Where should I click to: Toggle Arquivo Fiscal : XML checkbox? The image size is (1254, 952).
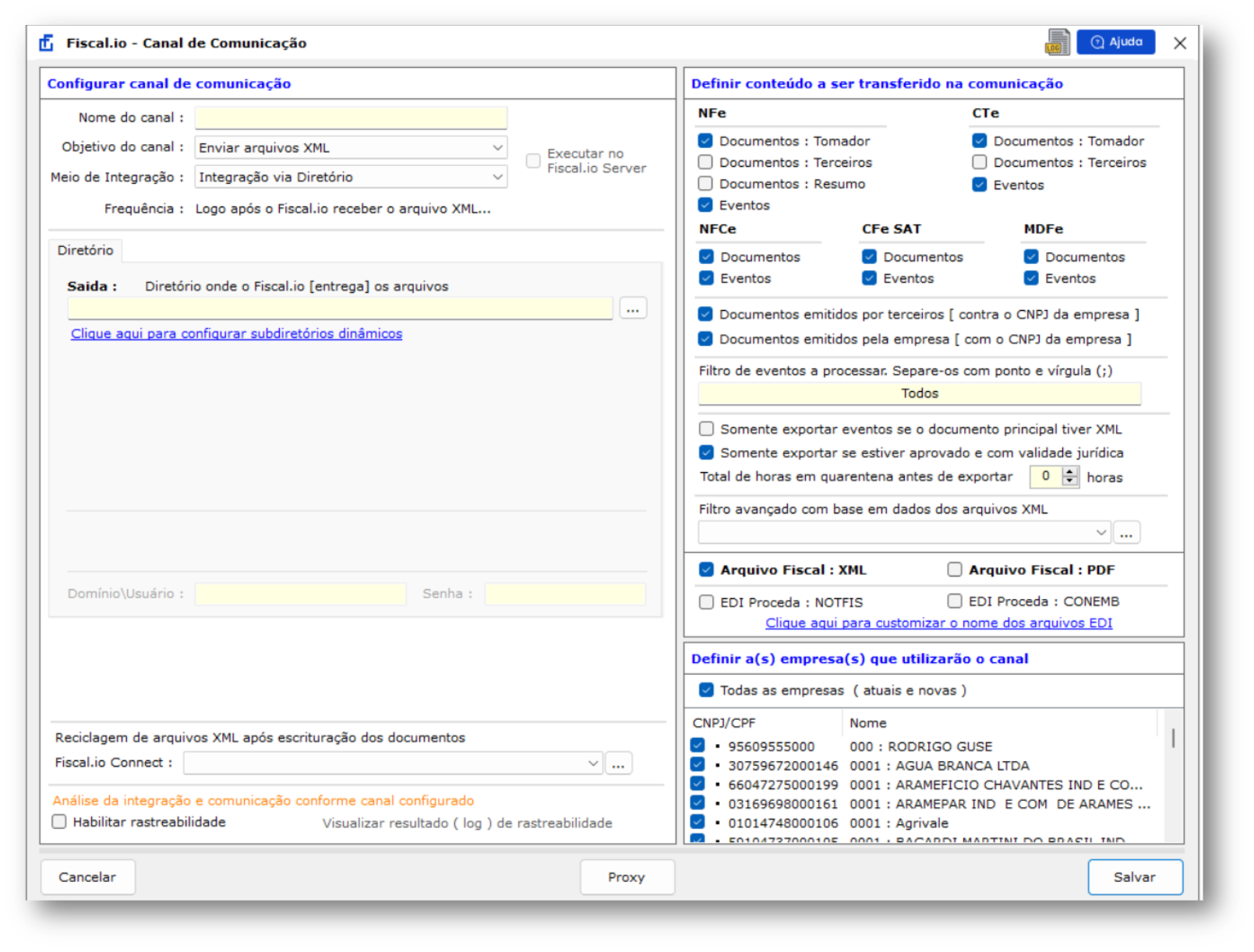[706, 569]
